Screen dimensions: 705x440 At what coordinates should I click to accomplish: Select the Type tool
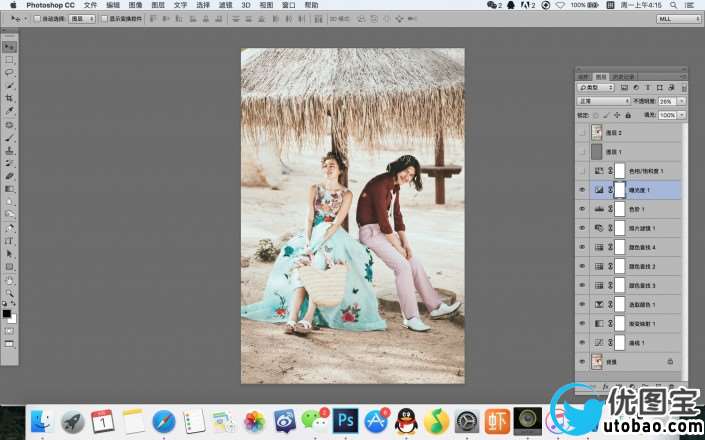click(x=9, y=241)
